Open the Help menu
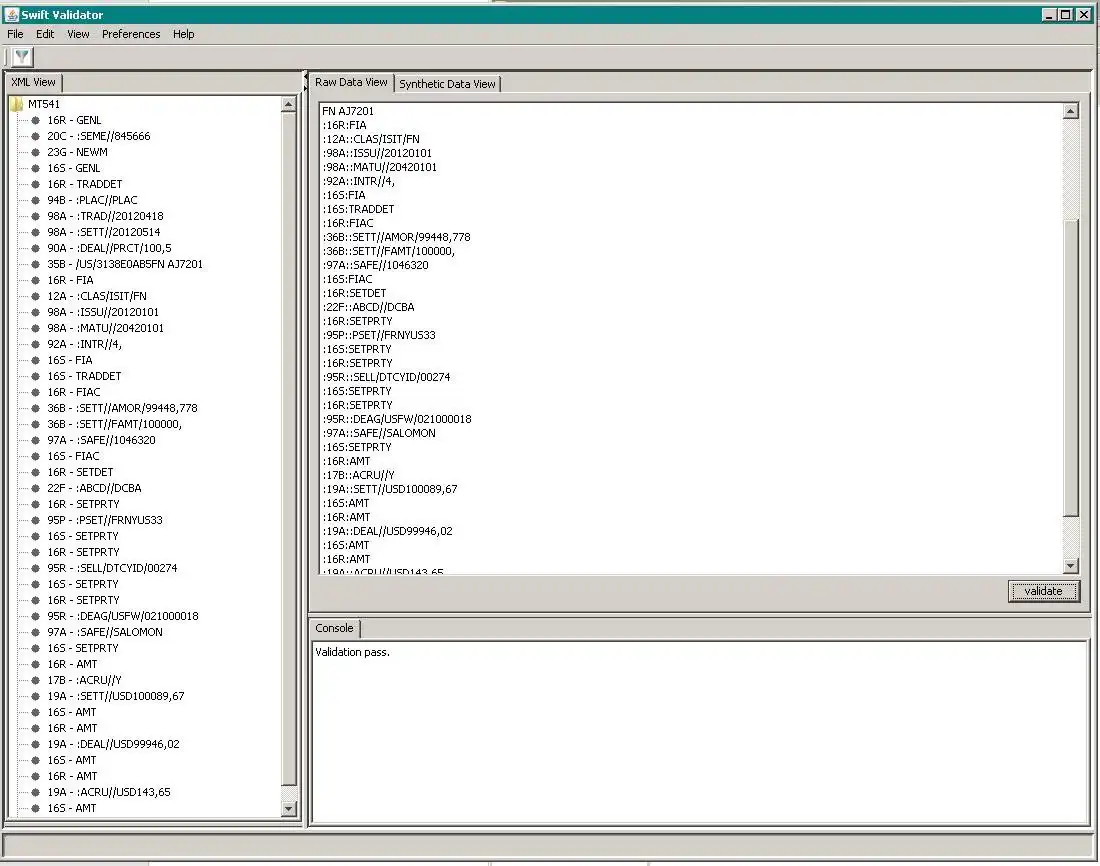 183,34
